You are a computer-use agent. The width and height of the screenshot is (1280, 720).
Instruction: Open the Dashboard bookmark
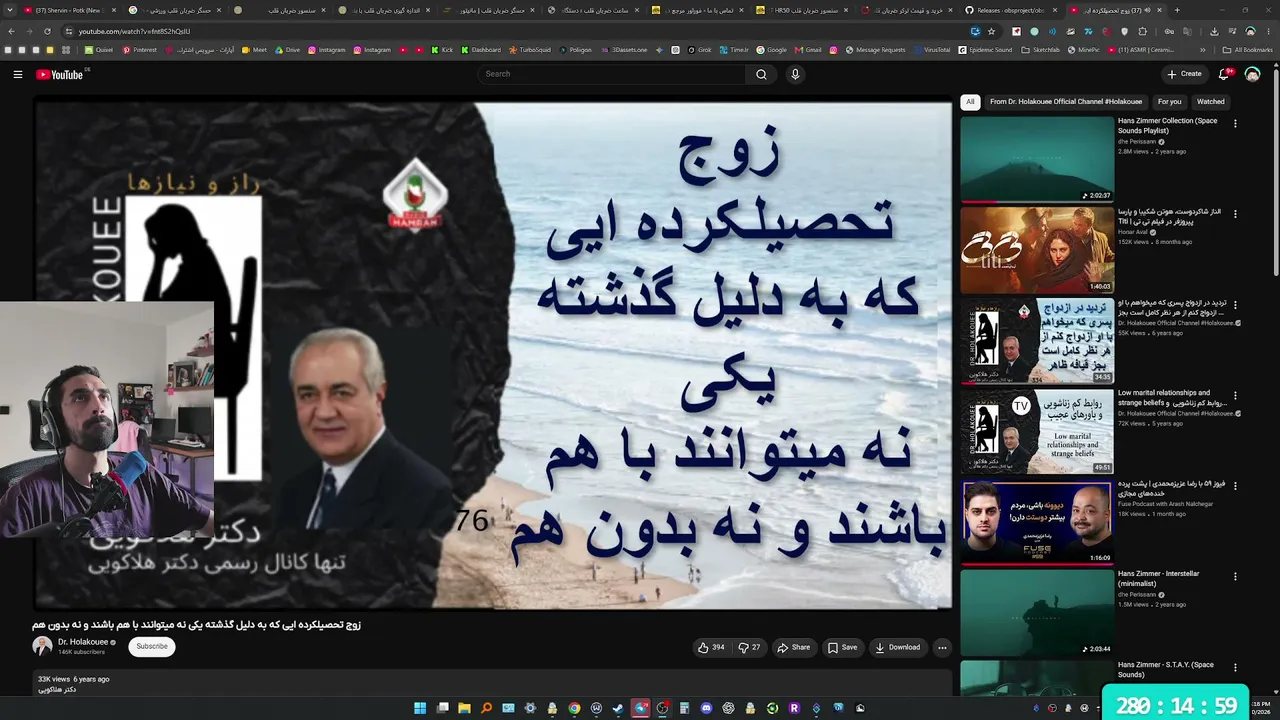point(481,50)
